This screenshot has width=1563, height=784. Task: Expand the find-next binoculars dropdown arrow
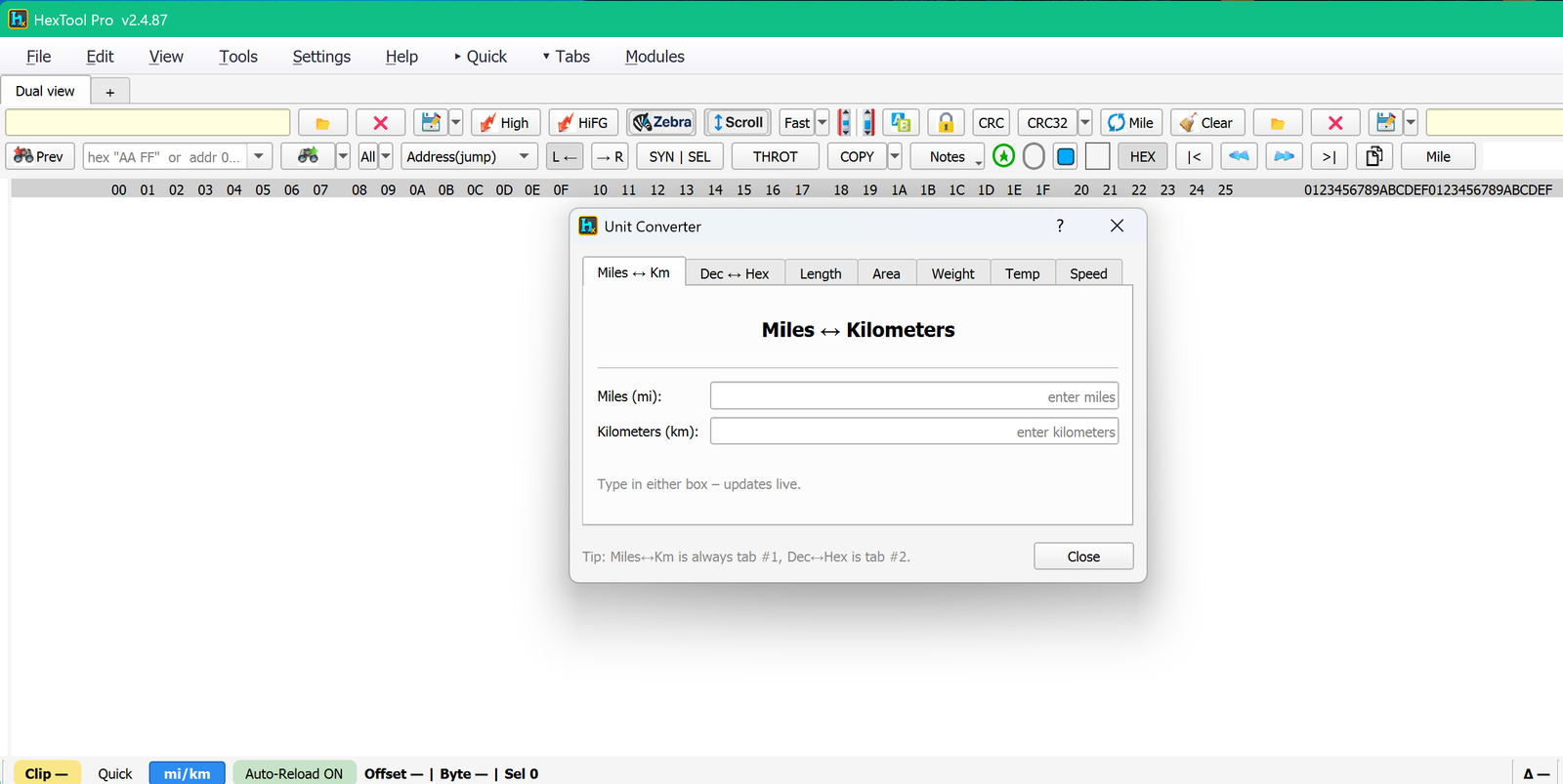(x=343, y=156)
